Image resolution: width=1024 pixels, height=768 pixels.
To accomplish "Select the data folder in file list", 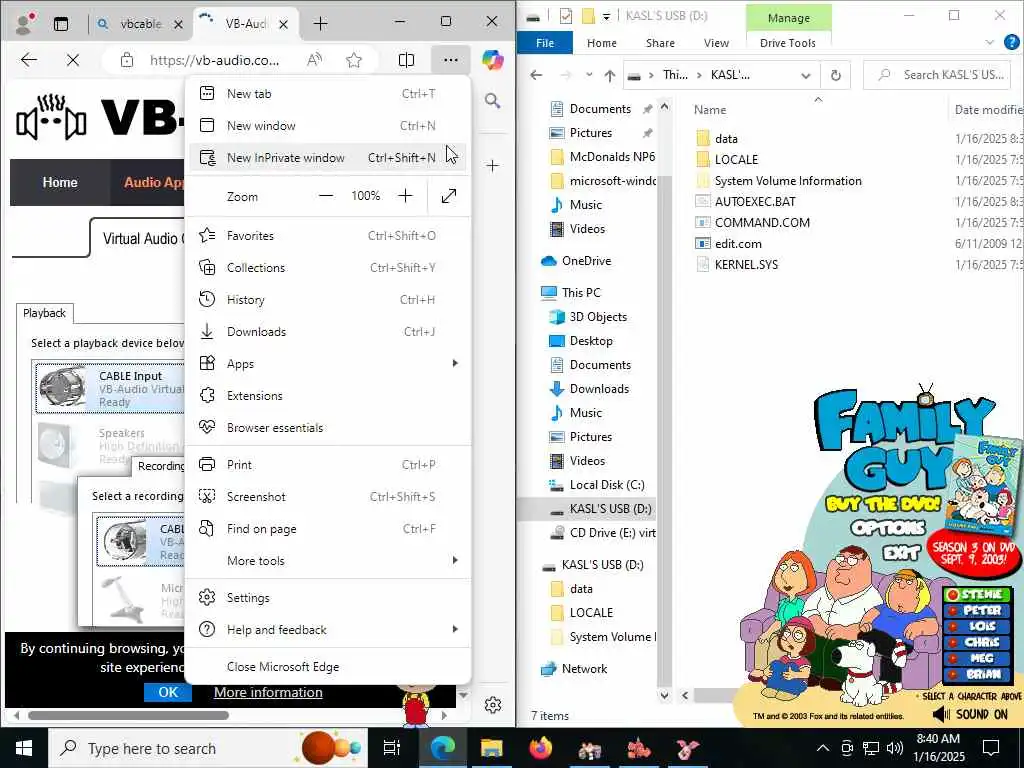I will [726, 138].
